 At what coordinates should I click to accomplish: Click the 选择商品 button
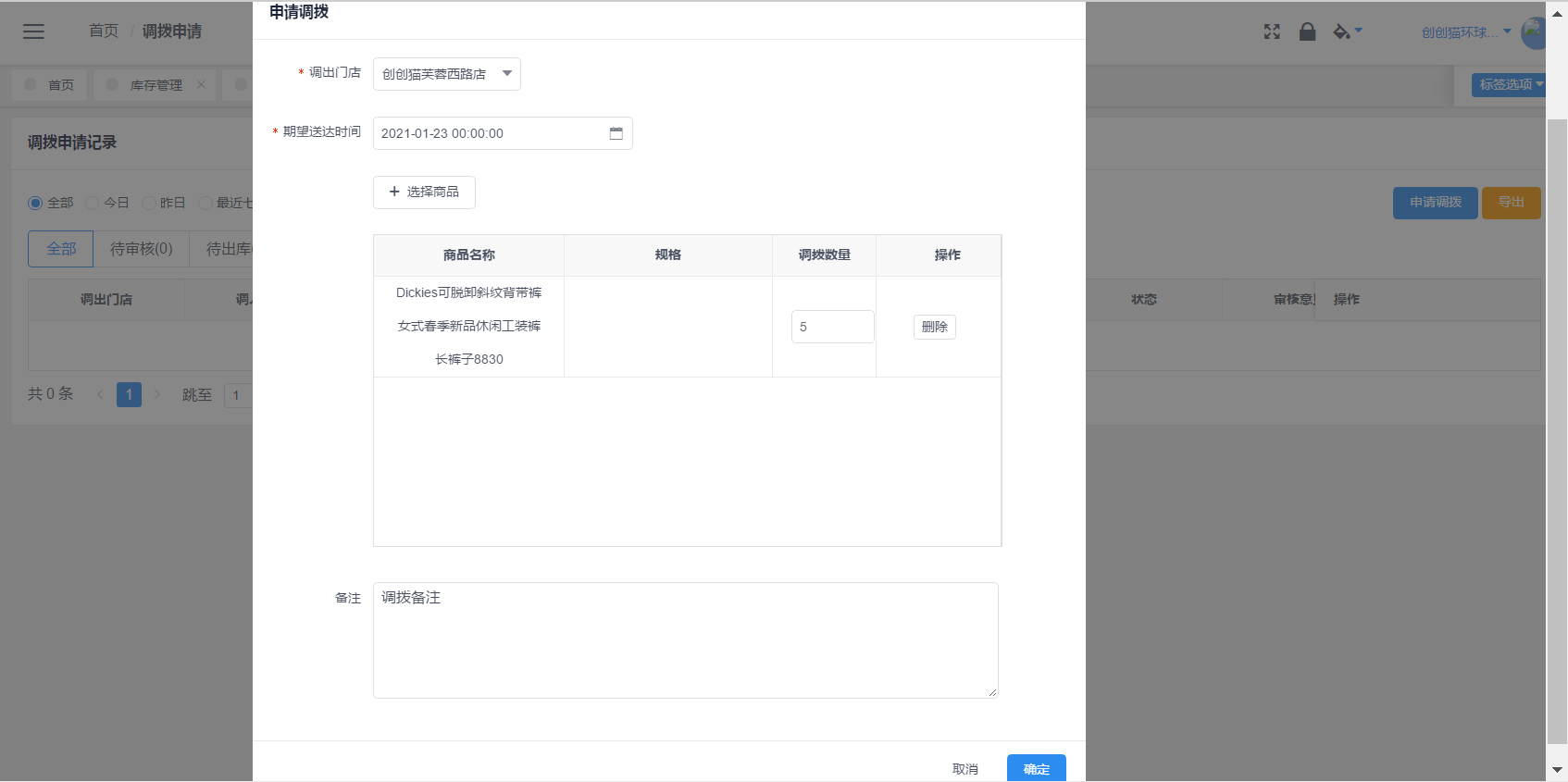(424, 192)
